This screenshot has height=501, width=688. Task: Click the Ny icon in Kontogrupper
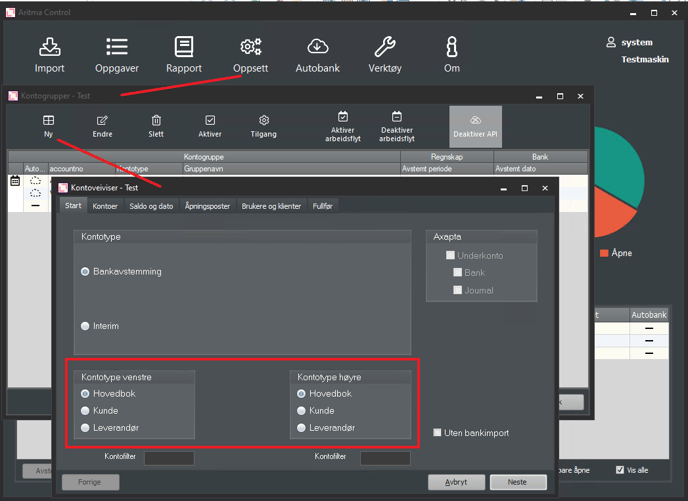tap(48, 121)
